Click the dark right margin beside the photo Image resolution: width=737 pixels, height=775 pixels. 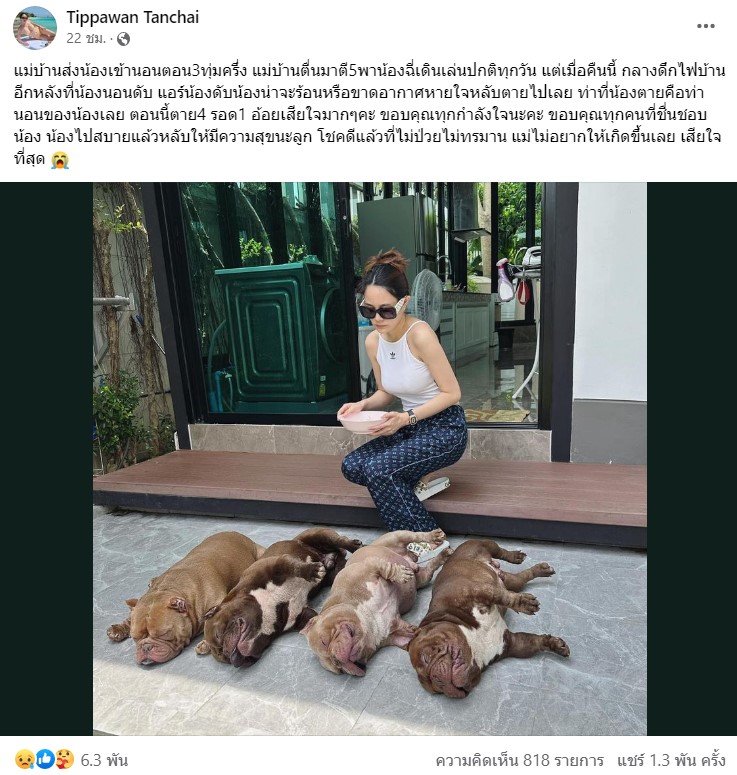tap(692, 459)
